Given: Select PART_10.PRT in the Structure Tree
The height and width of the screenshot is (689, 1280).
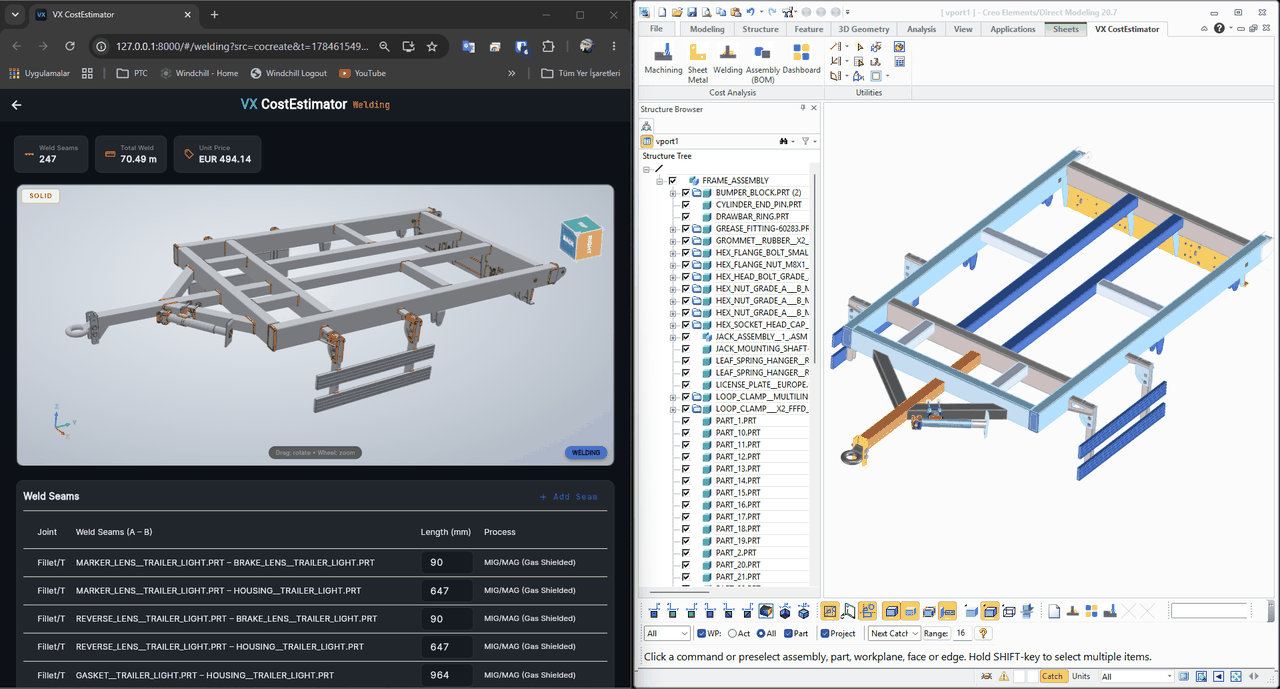Looking at the screenshot, I should pyautogui.click(x=738, y=433).
